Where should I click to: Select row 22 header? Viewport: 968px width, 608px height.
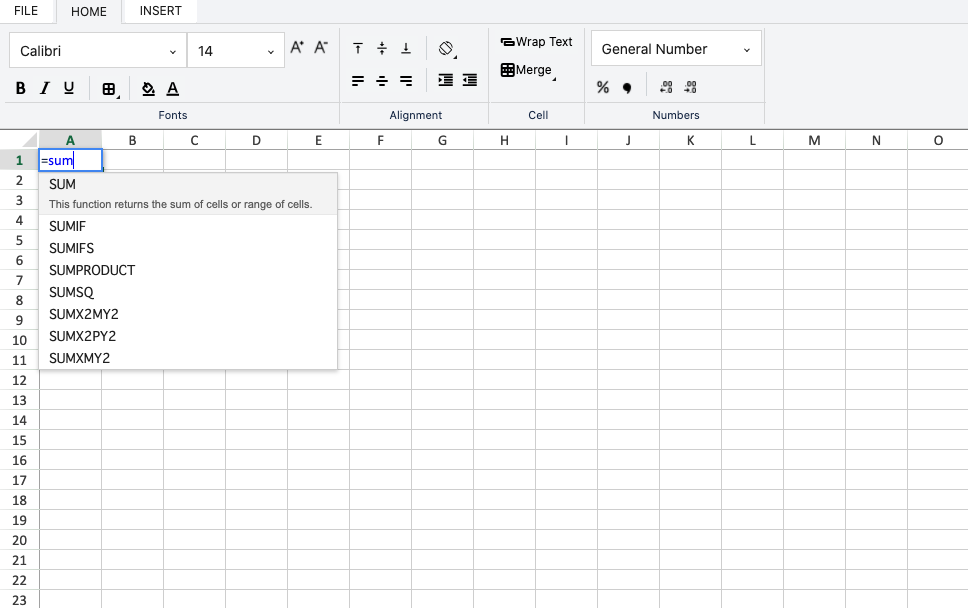click(19, 580)
